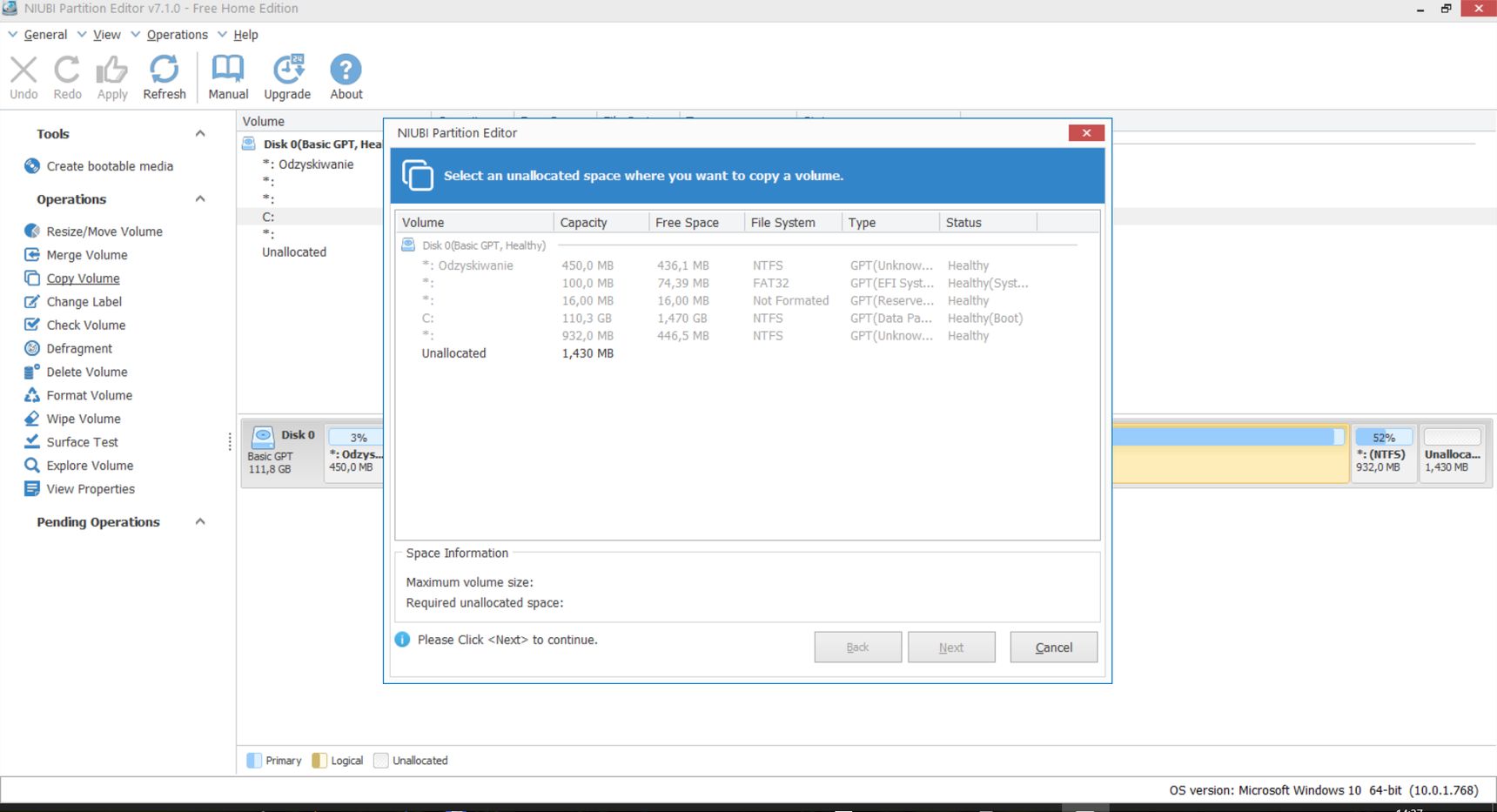Viewport: 1497px width, 812px height.
Task: Click the Apply thumbs-up icon
Action: click(111, 70)
